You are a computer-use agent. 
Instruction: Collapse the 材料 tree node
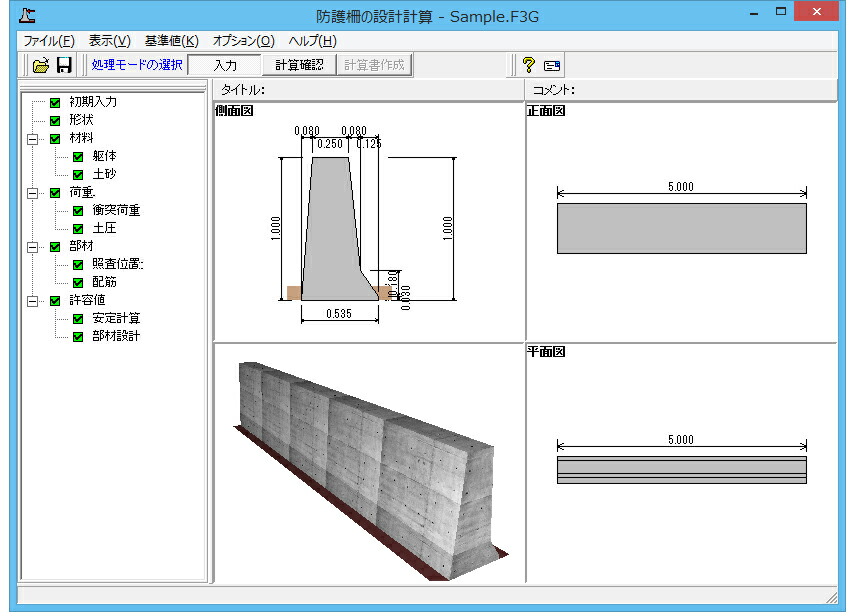click(x=33, y=139)
